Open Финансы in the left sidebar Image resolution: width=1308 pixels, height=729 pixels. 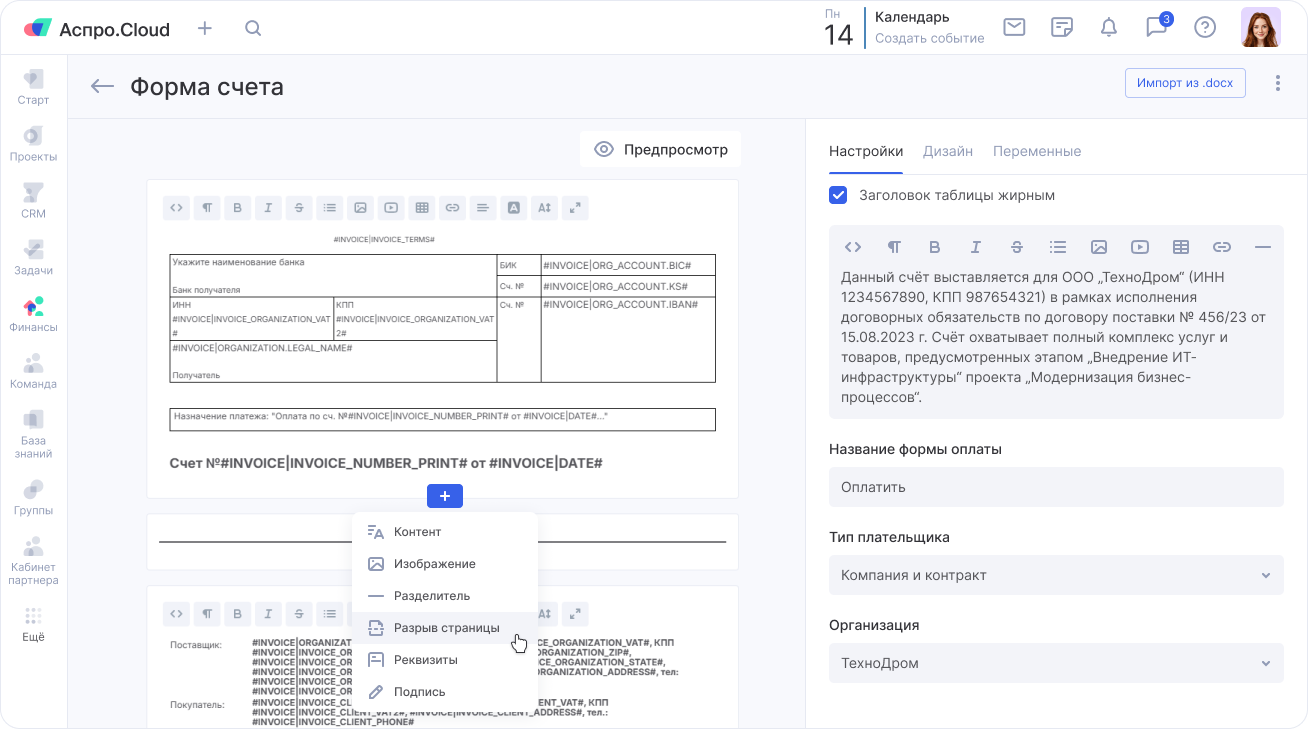(33, 313)
